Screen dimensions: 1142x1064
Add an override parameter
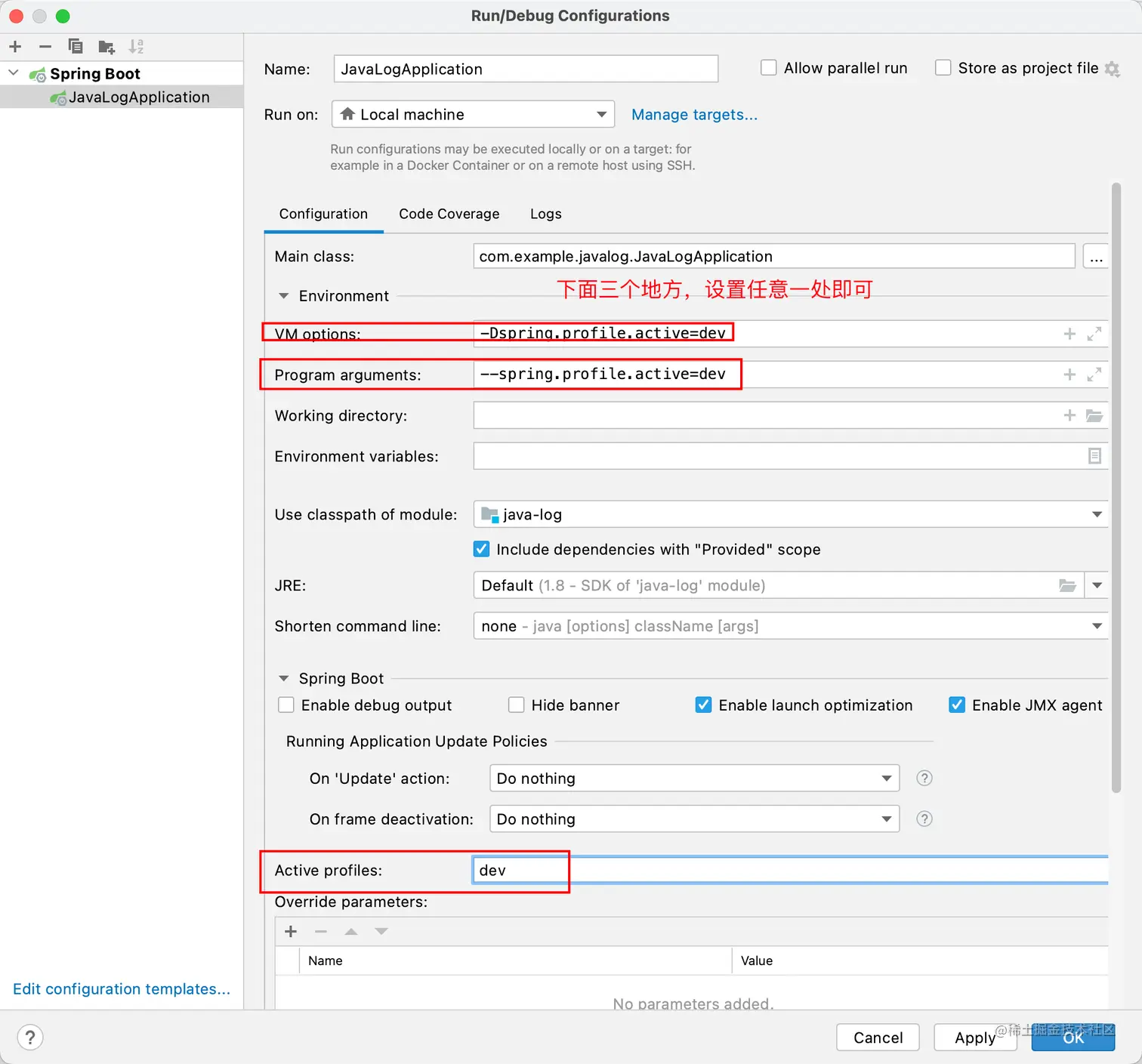(291, 932)
